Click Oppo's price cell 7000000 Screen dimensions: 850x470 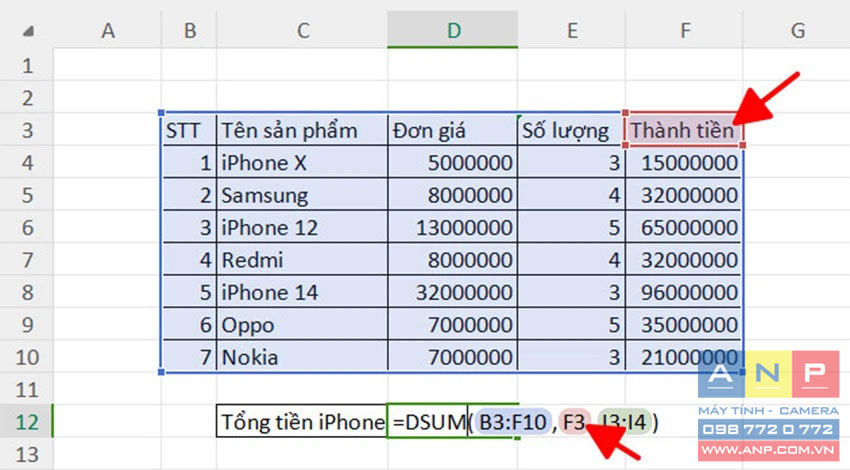[453, 325]
